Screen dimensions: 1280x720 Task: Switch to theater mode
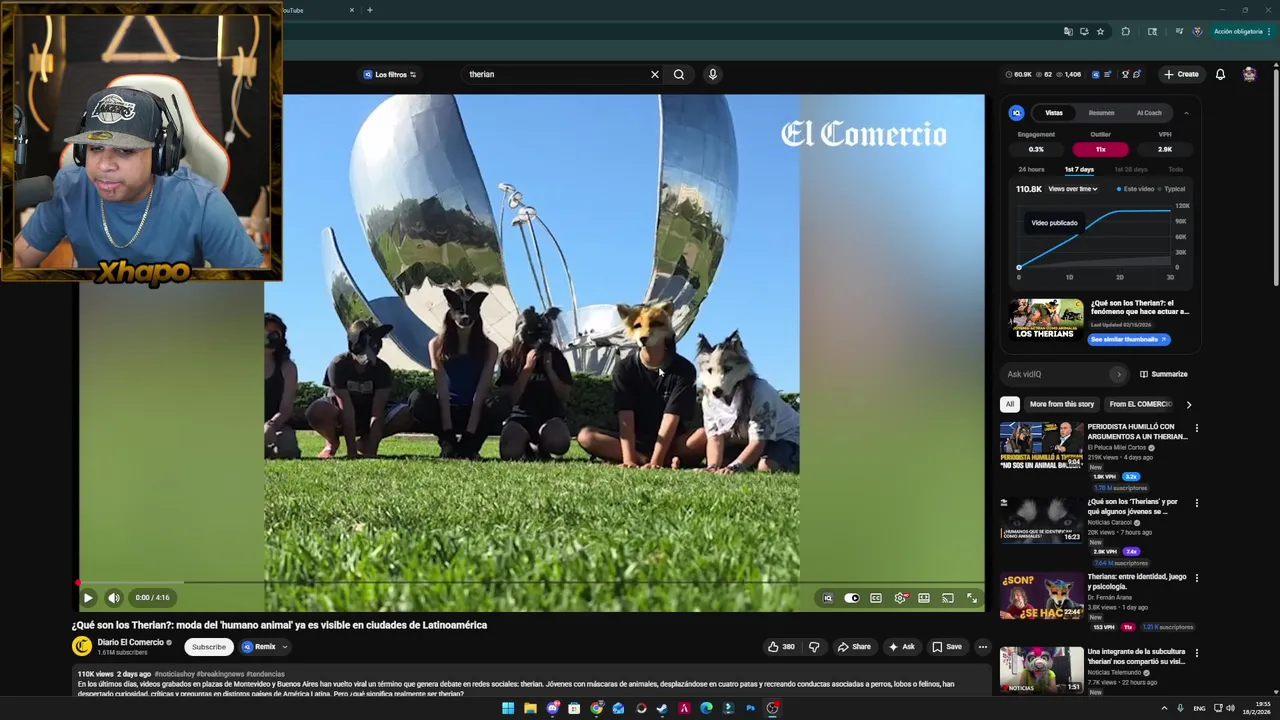click(924, 598)
